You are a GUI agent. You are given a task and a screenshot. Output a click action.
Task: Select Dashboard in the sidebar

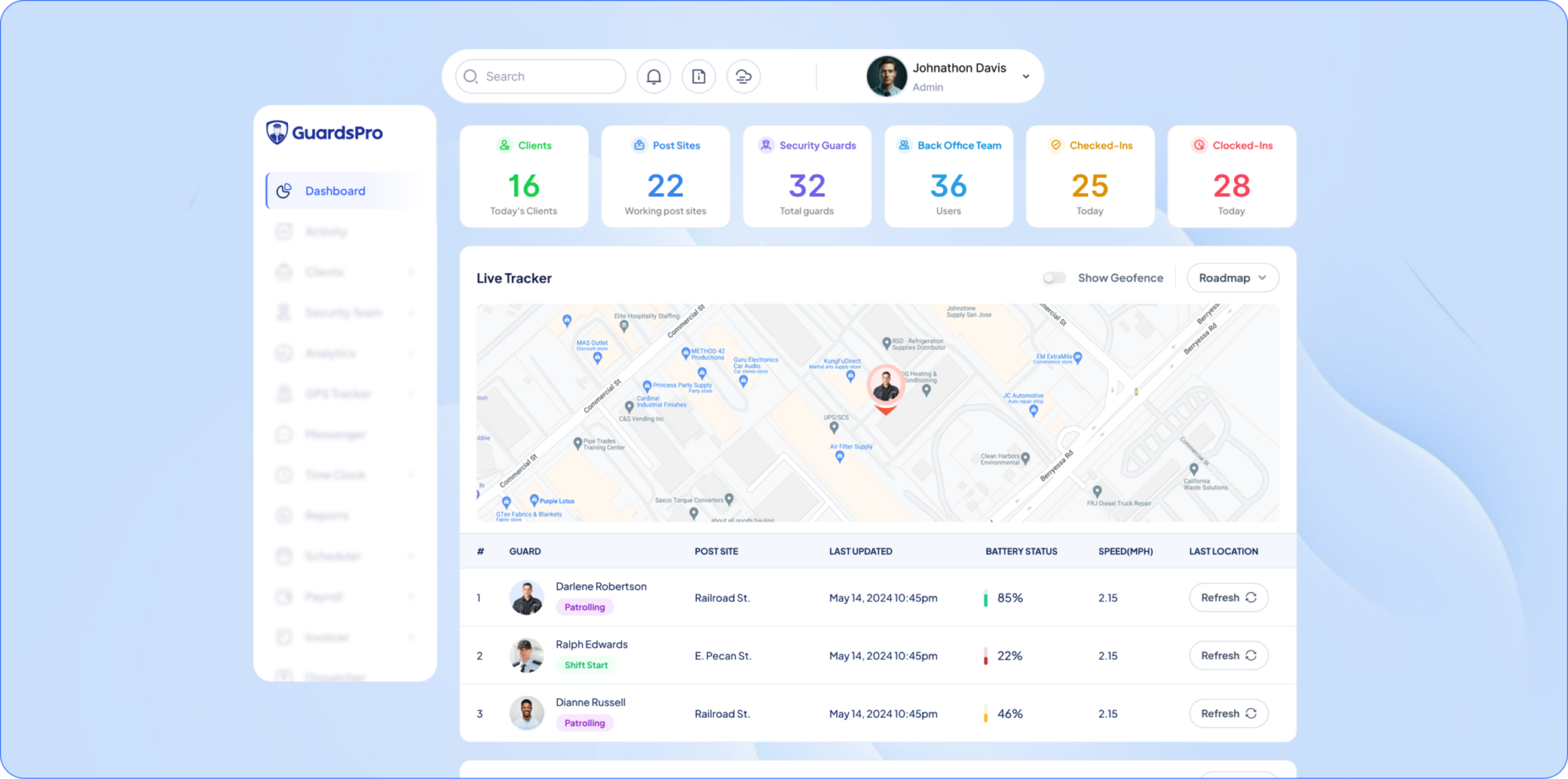335,191
